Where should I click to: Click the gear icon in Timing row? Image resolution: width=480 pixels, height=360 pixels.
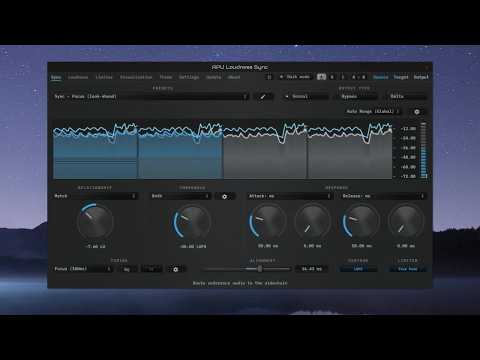[176, 269]
